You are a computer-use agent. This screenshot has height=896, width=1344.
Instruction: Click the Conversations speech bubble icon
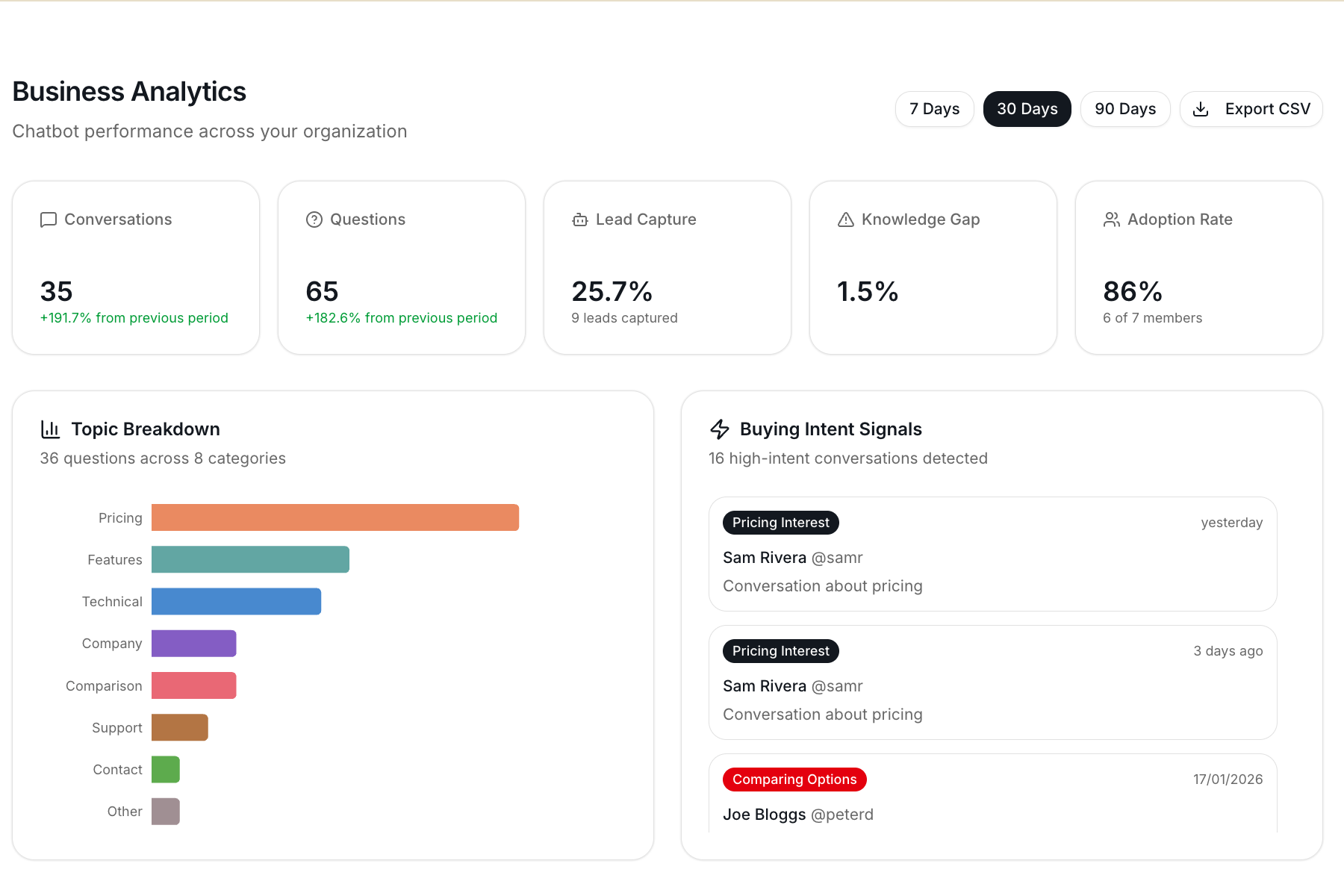[48, 220]
